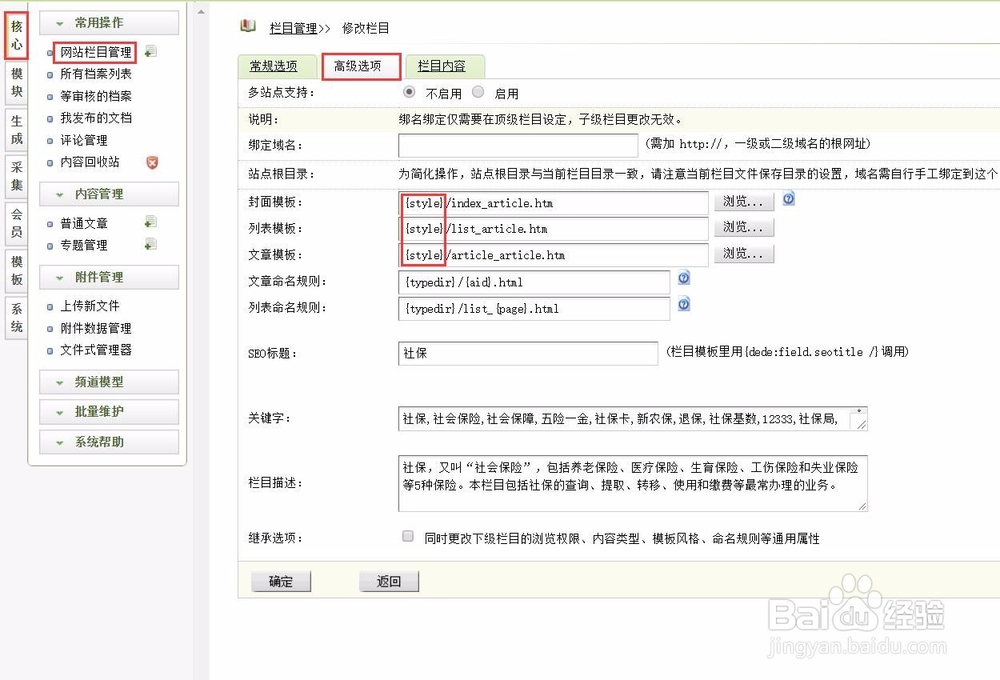Enable the 启用 option for 多站点支持
The image size is (1000, 680).
(x=478, y=91)
